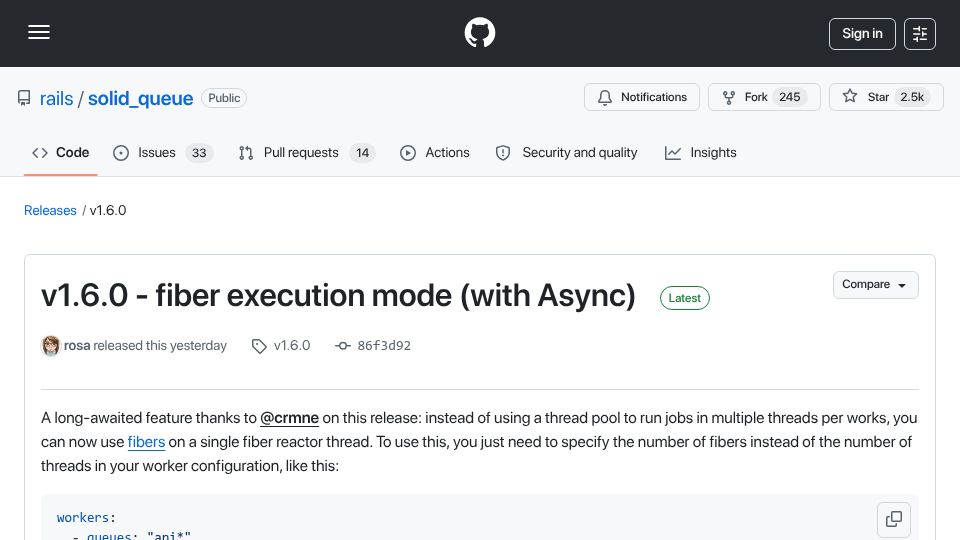Screen dimensions: 960x540
Task: Click the v1.6.0 breadcrumb text
Action: (x=108, y=211)
